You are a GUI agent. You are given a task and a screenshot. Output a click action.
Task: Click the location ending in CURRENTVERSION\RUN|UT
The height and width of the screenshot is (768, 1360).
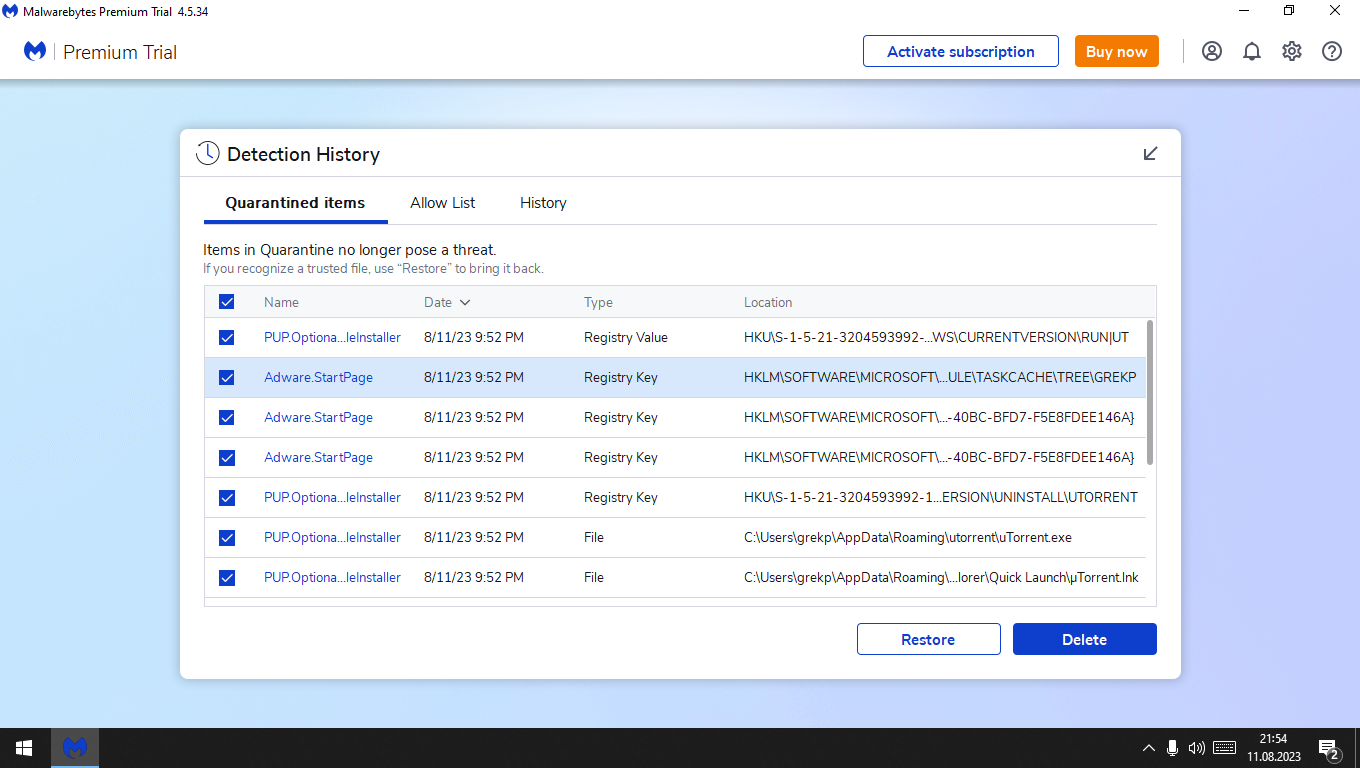[x=936, y=338]
